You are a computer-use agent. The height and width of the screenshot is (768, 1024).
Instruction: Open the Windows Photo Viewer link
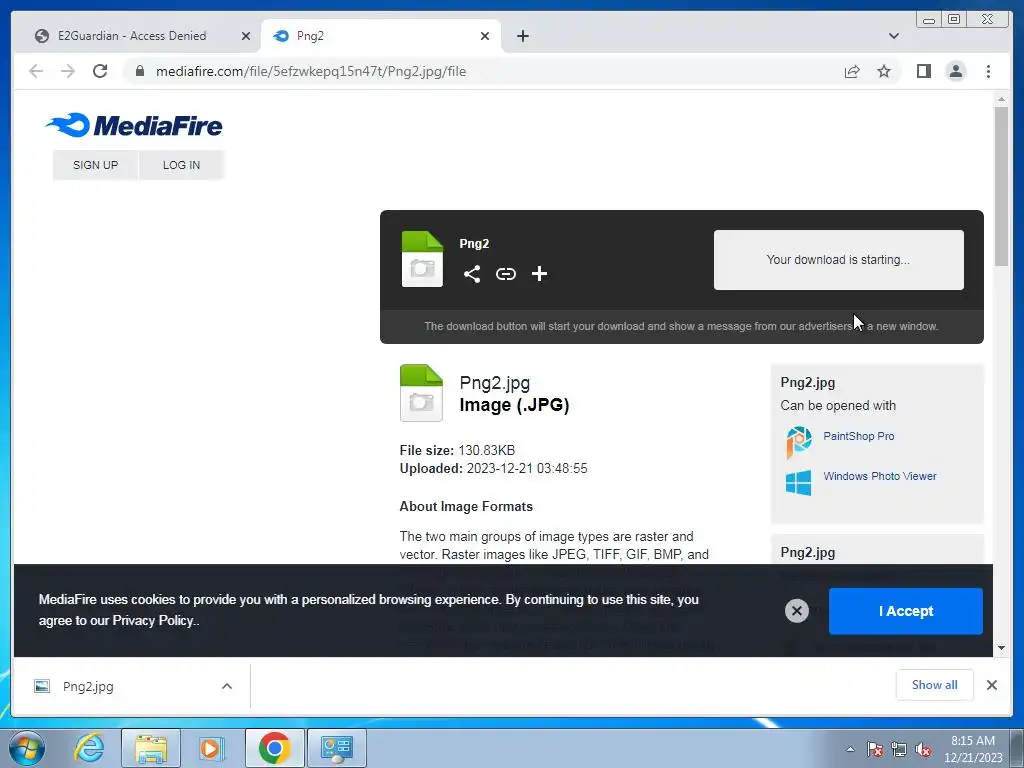pyautogui.click(x=880, y=476)
